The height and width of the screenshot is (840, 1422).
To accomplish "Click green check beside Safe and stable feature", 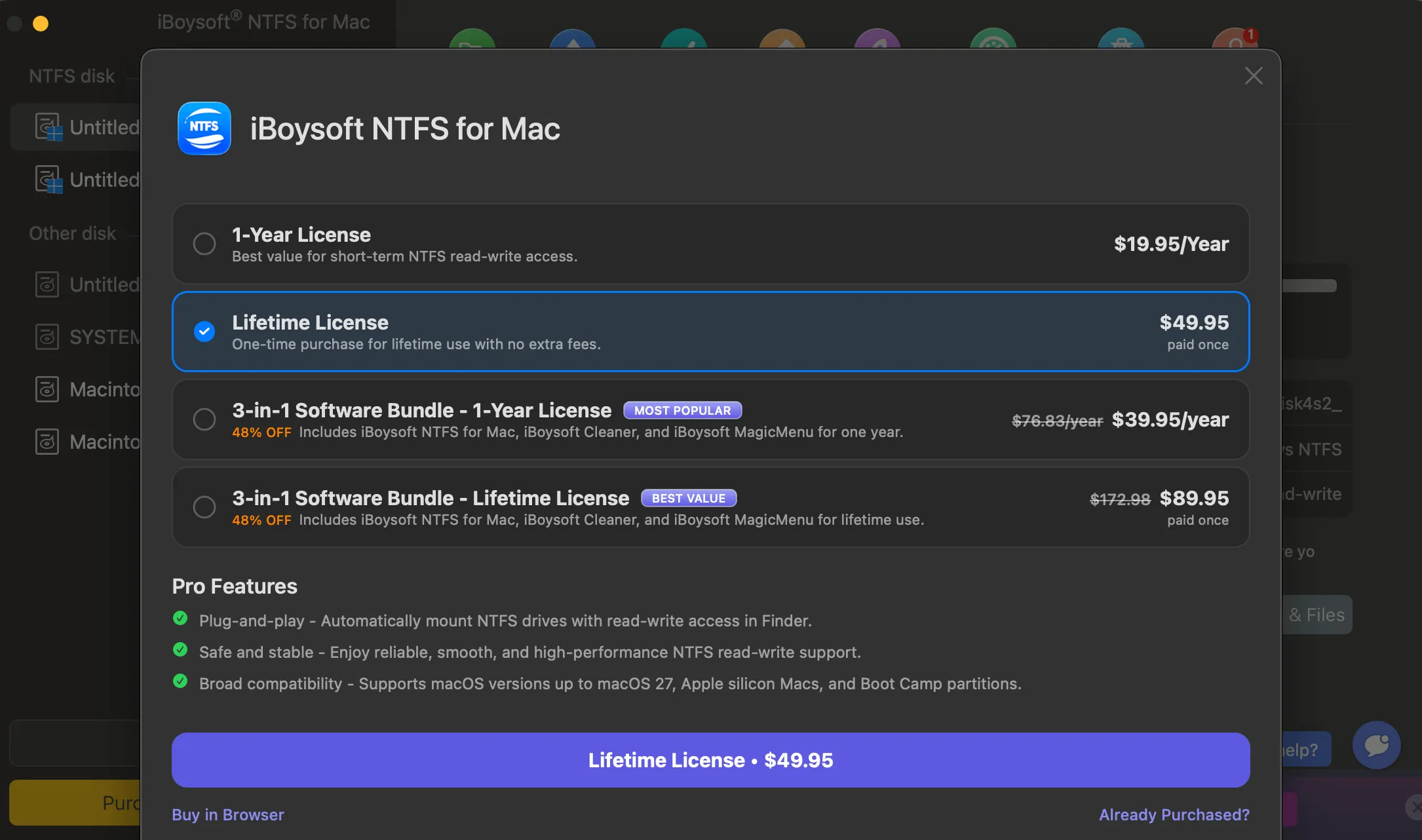I will point(180,650).
